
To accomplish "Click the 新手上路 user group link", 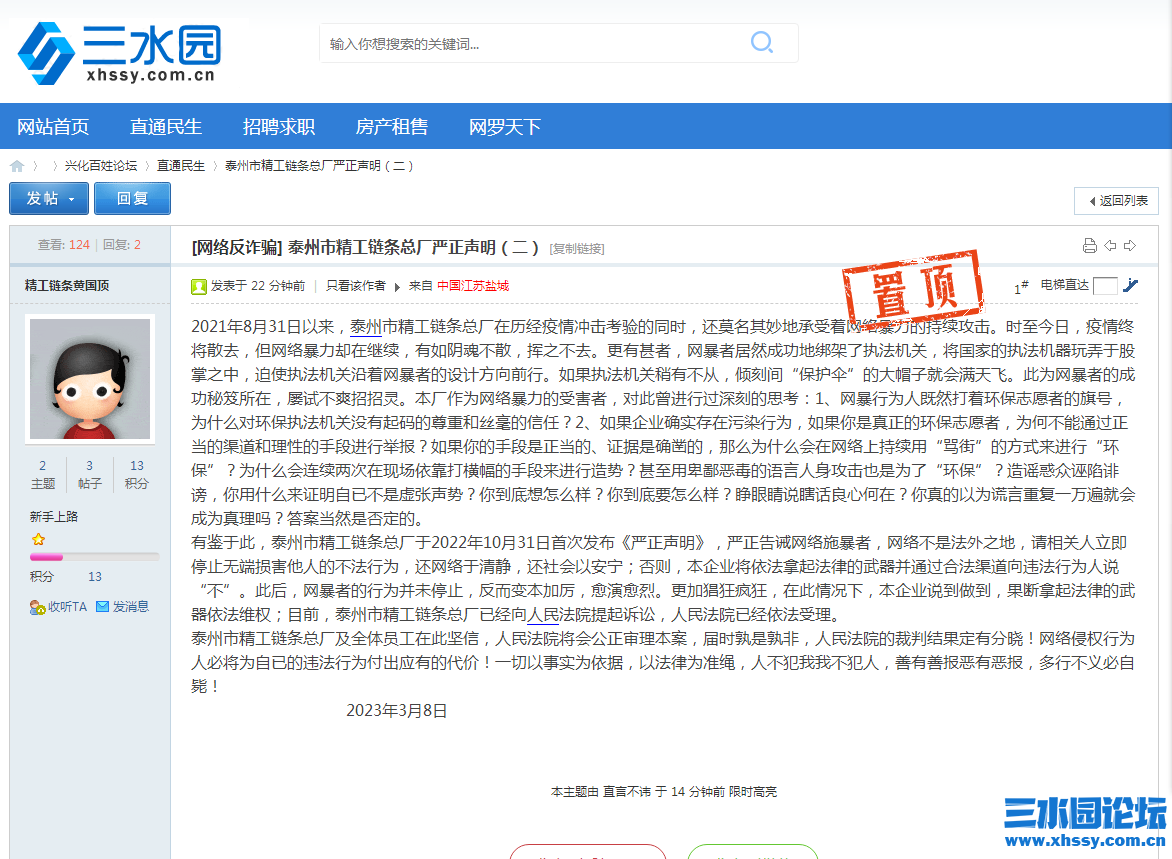I will click(x=54, y=517).
